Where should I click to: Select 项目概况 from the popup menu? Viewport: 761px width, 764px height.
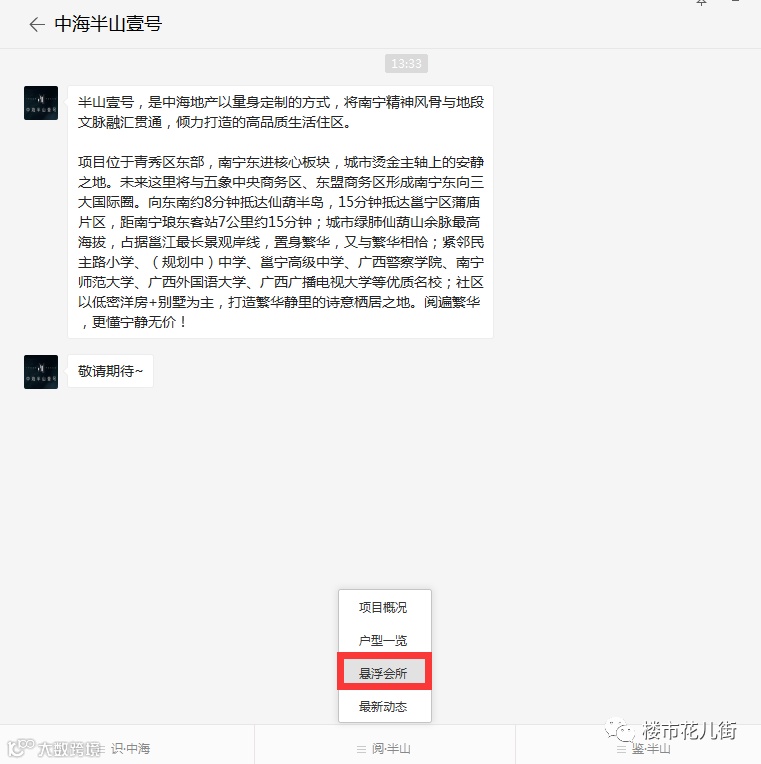tap(383, 608)
